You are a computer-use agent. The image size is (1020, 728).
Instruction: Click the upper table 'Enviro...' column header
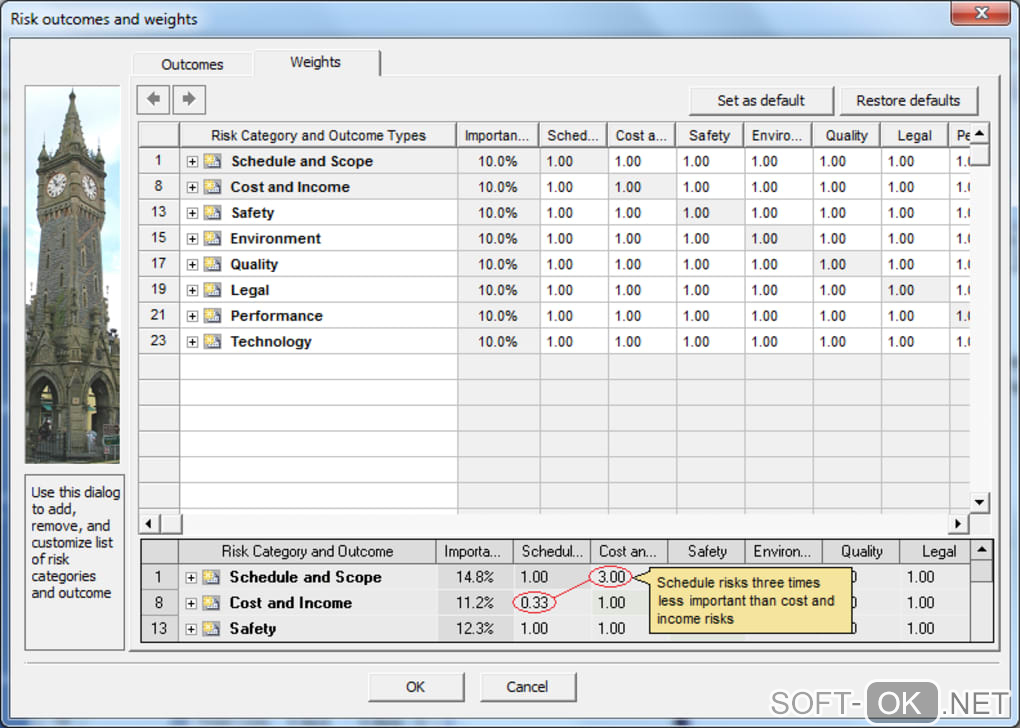[x=778, y=135]
